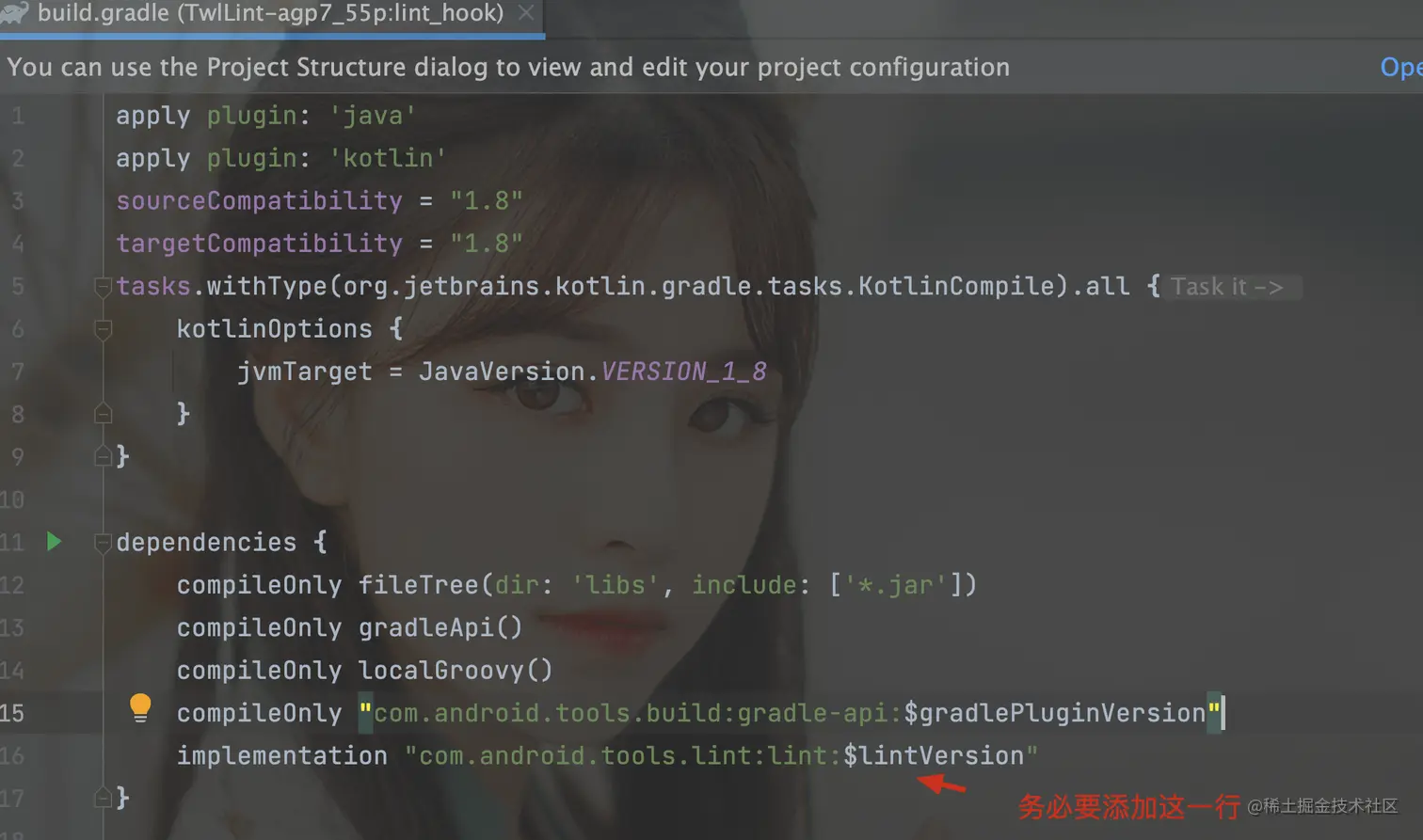This screenshot has height=840, width=1423.
Task: Select the build.gradle lint_hook tab
Action: (x=270, y=14)
